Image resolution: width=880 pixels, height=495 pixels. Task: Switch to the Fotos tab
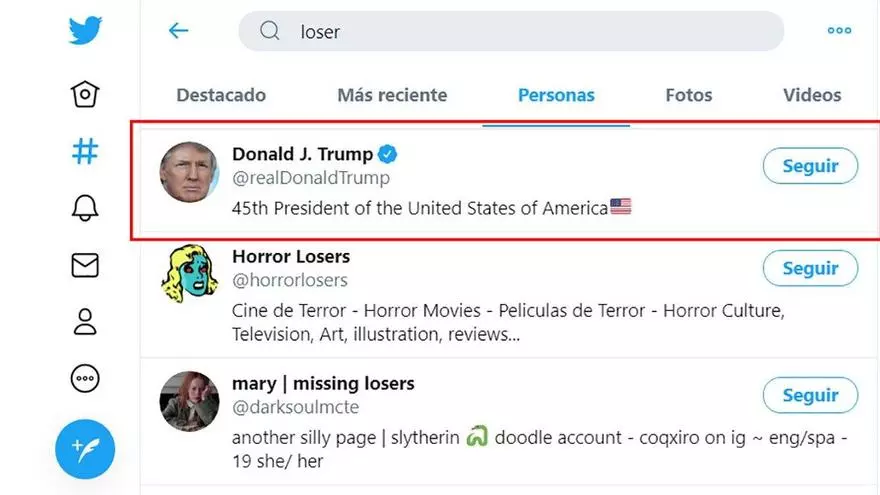click(x=689, y=96)
